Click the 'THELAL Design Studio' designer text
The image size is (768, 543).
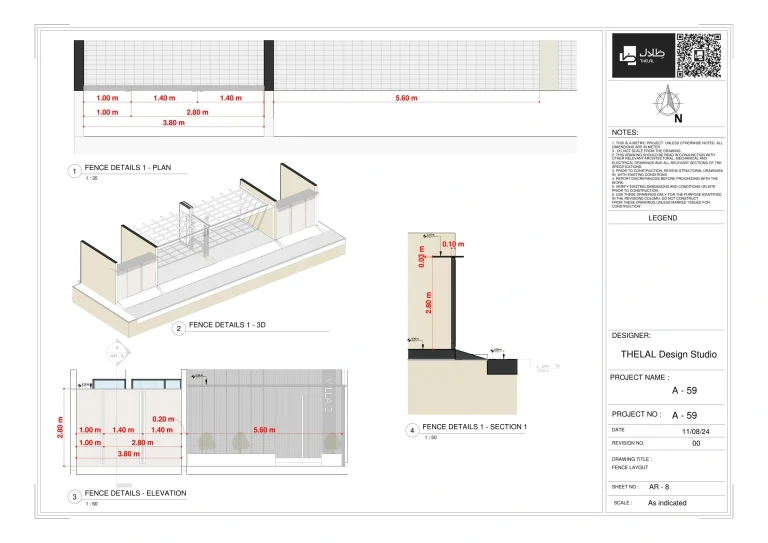[x=668, y=354]
